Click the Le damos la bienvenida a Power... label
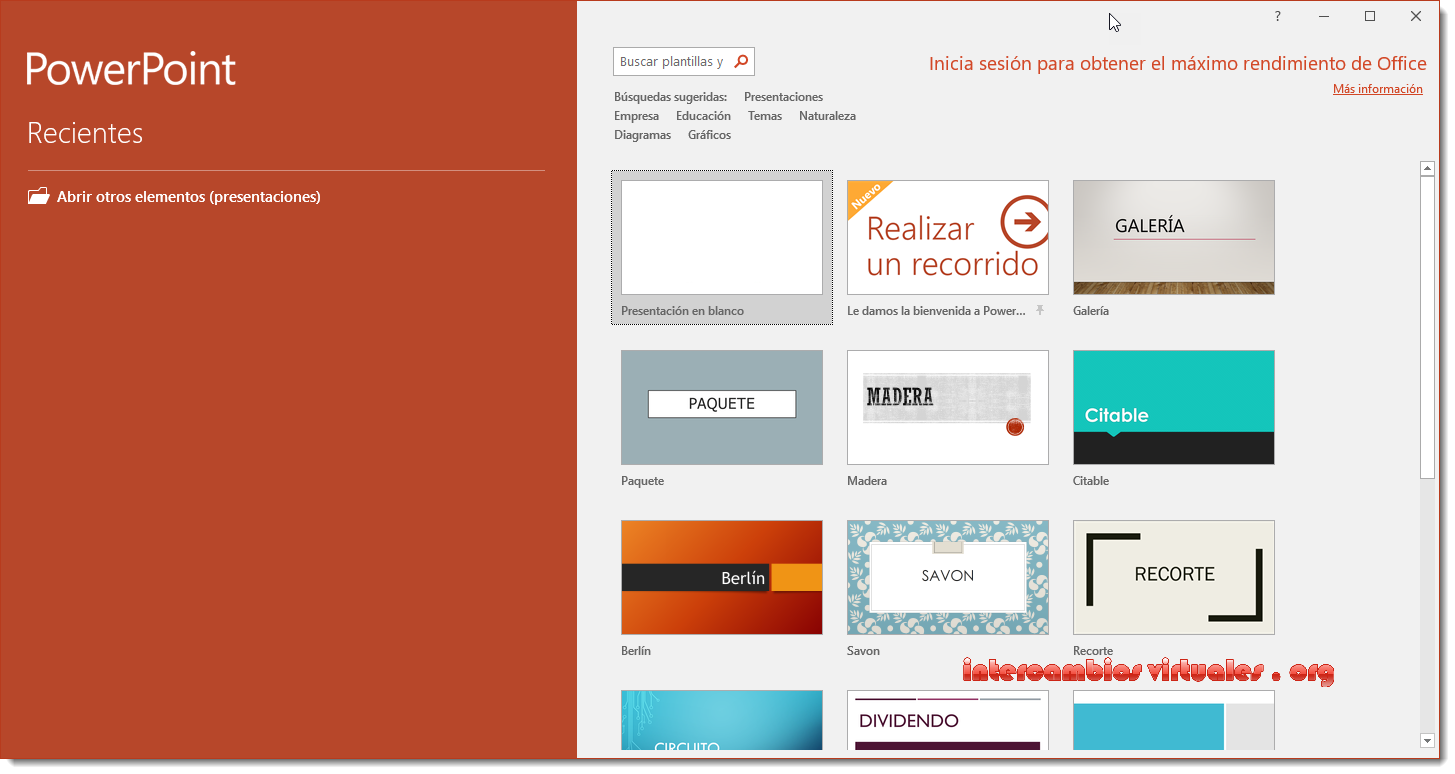This screenshot has height=774, width=1455. 936,311
